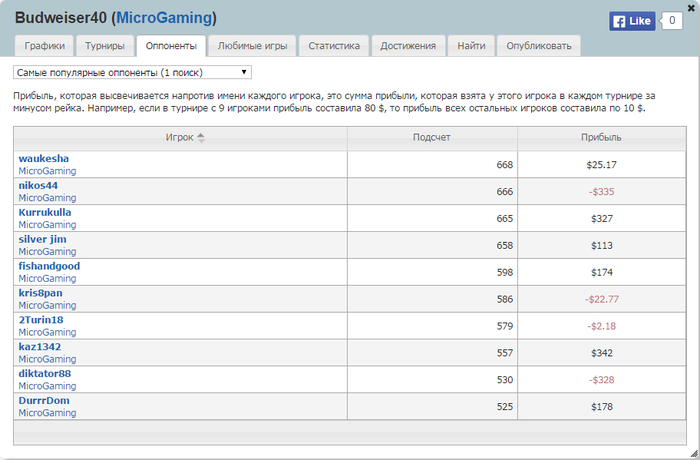Click the count value 665
Image resolution: width=700 pixels, height=460 pixels.
coord(504,218)
